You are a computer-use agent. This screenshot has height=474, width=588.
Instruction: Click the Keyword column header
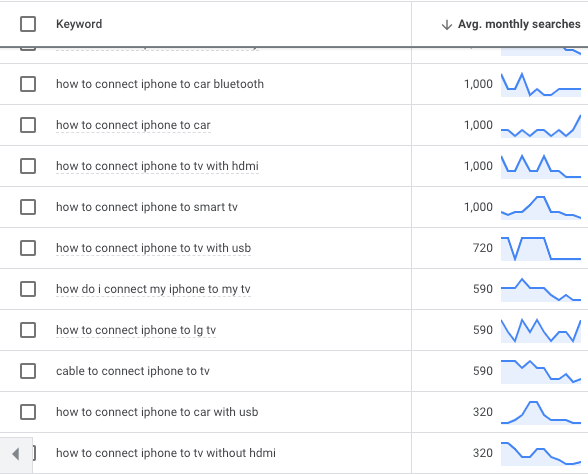pyautogui.click(x=79, y=24)
